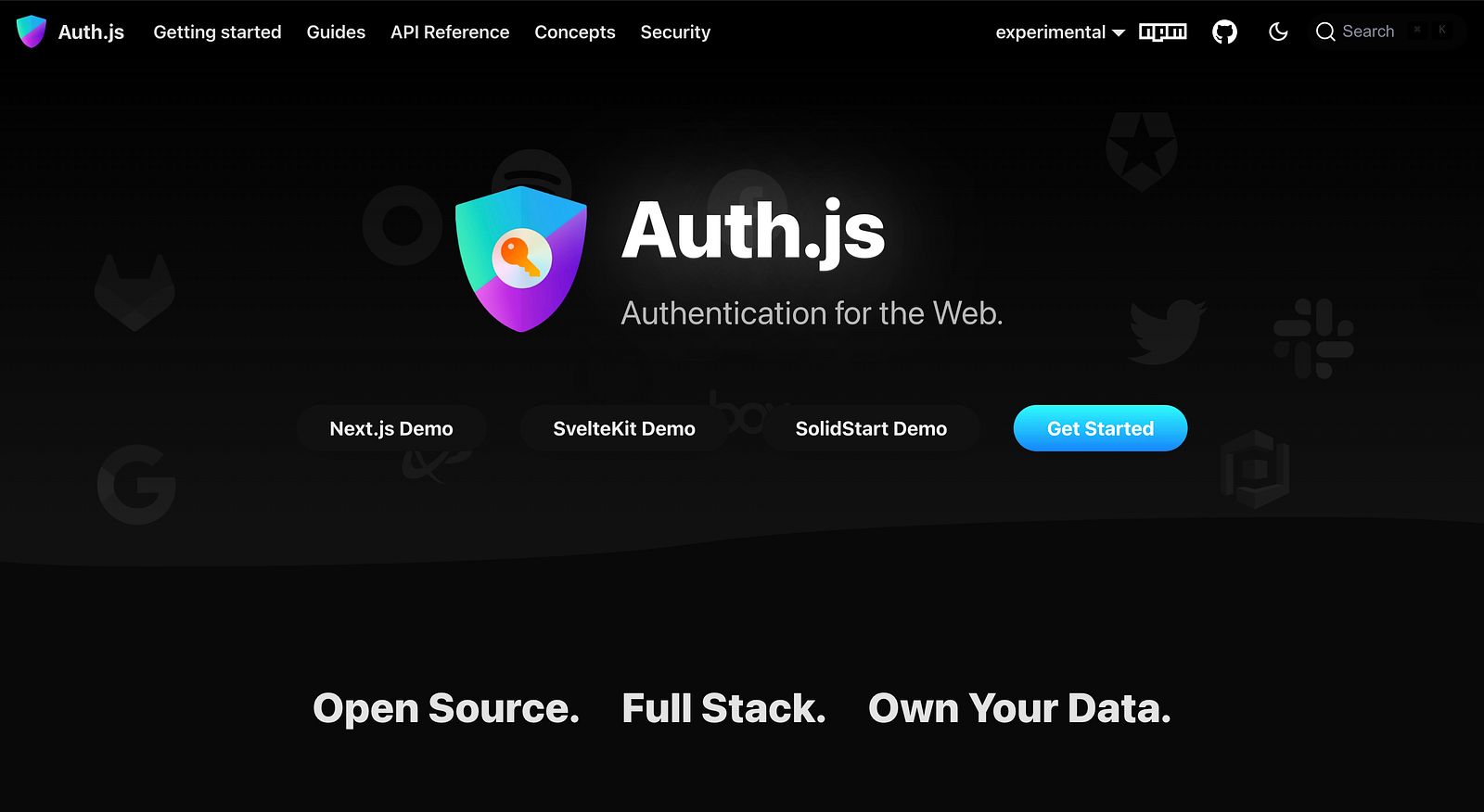Viewport: 1484px width, 812px height.
Task: Open the SvelteKit Demo button
Action: click(624, 428)
